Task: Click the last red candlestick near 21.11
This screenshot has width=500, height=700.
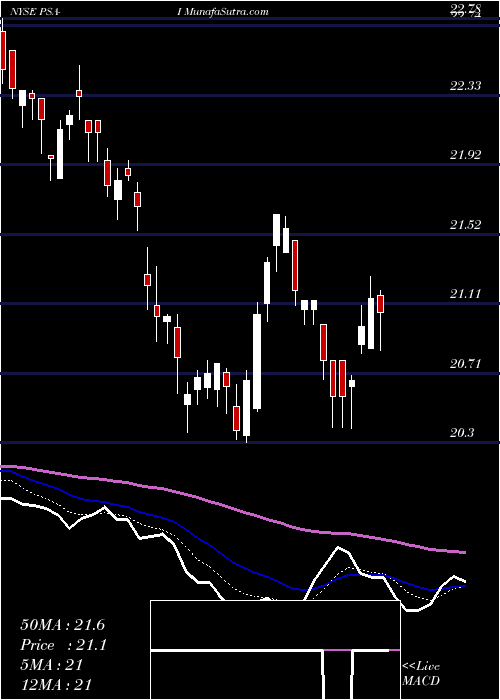Action: tap(381, 304)
